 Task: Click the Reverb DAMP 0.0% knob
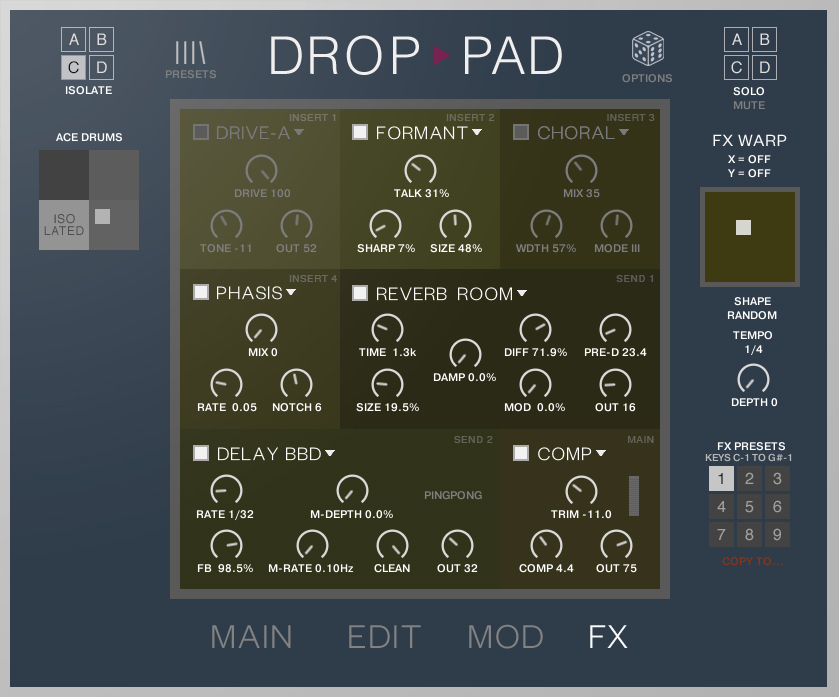pyautogui.click(x=465, y=354)
